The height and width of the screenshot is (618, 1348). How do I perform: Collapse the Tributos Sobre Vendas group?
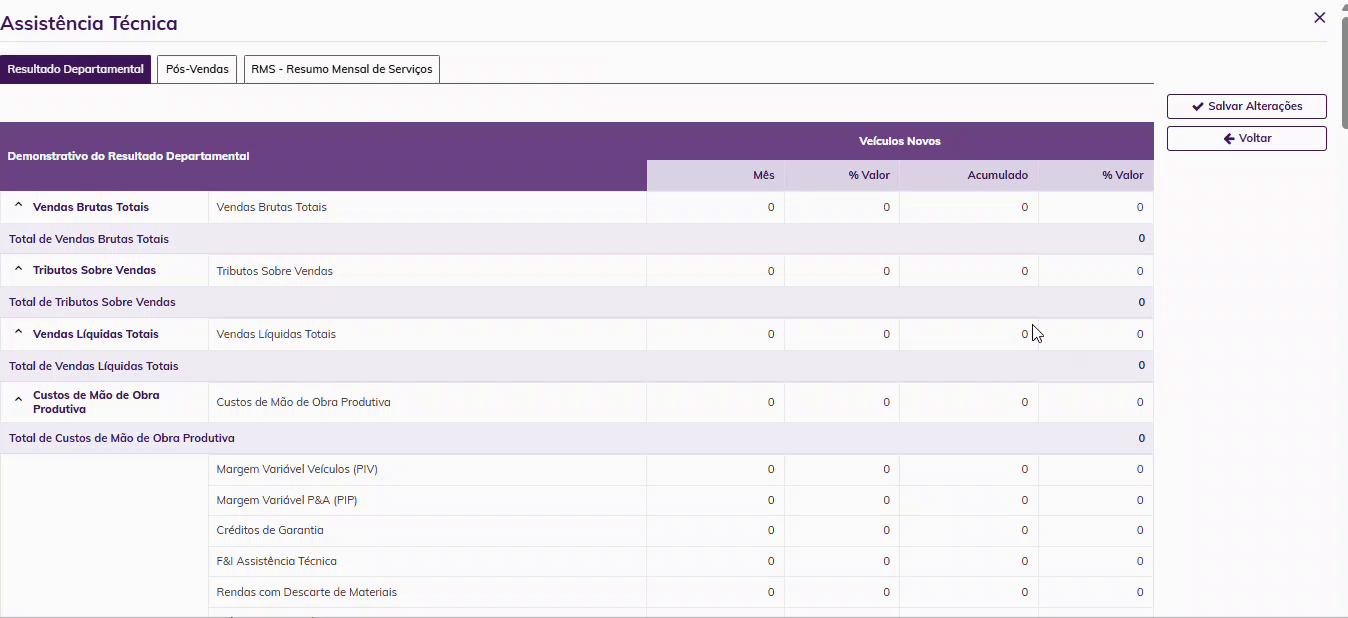[18, 270]
